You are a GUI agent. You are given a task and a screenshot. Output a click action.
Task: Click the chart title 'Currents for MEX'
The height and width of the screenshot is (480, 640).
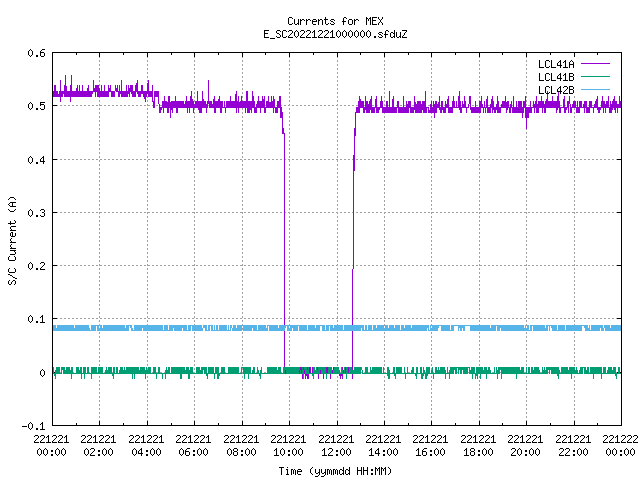[x=335, y=21]
